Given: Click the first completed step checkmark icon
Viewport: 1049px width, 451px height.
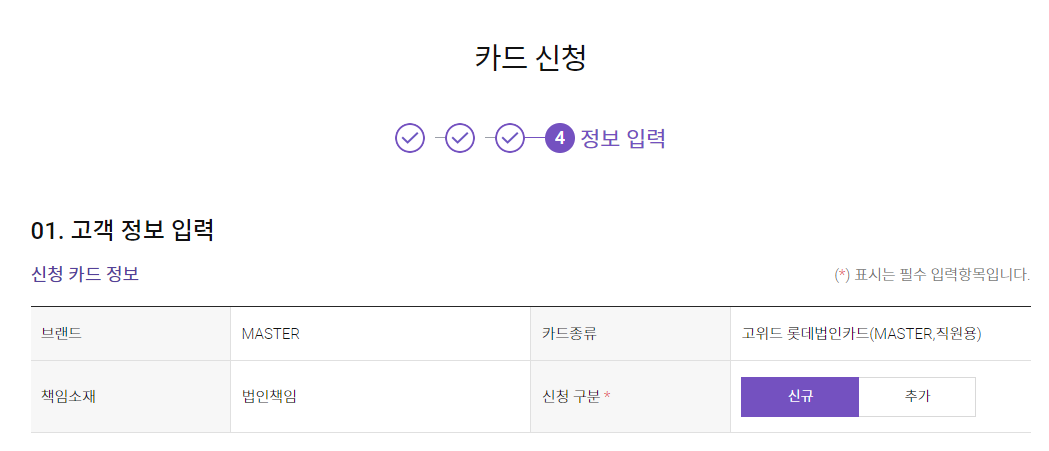Looking at the screenshot, I should pyautogui.click(x=410, y=138).
